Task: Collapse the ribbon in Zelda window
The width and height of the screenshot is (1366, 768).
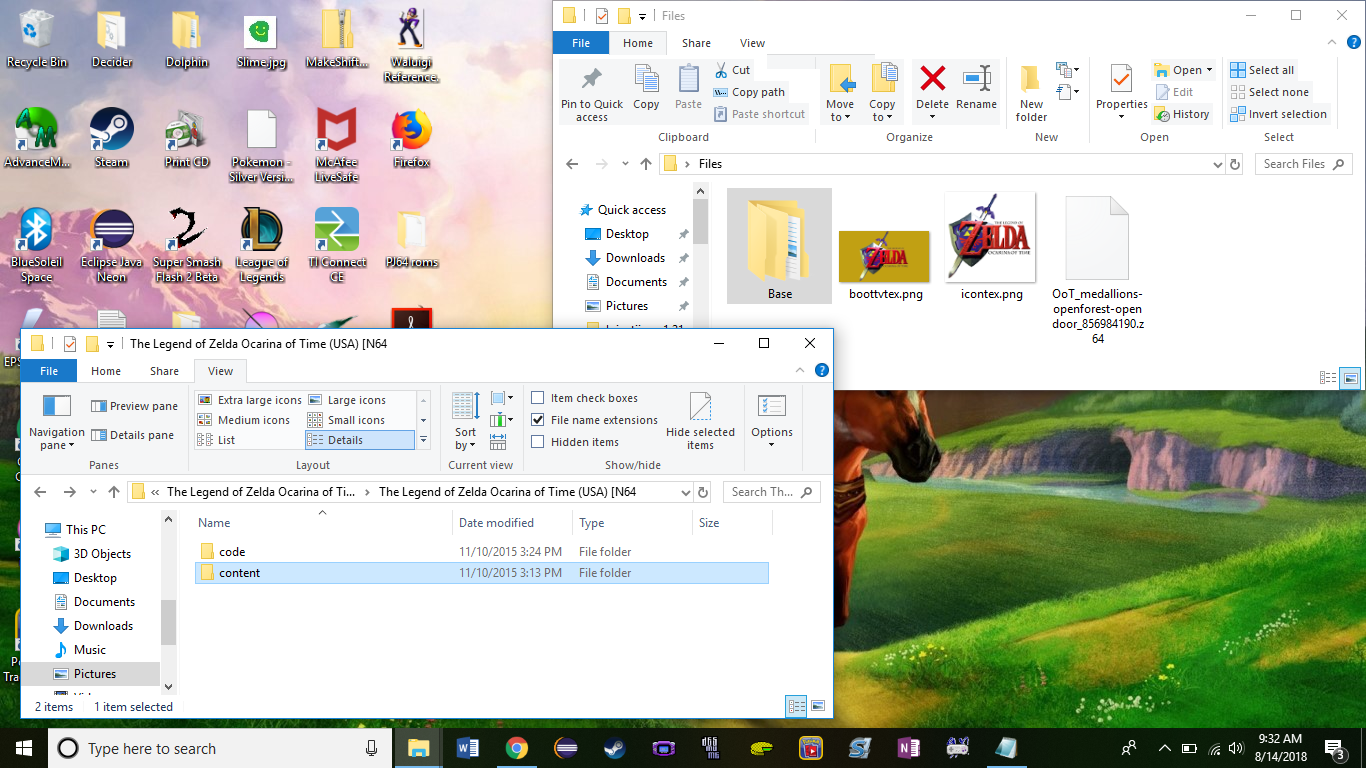Action: (x=802, y=370)
